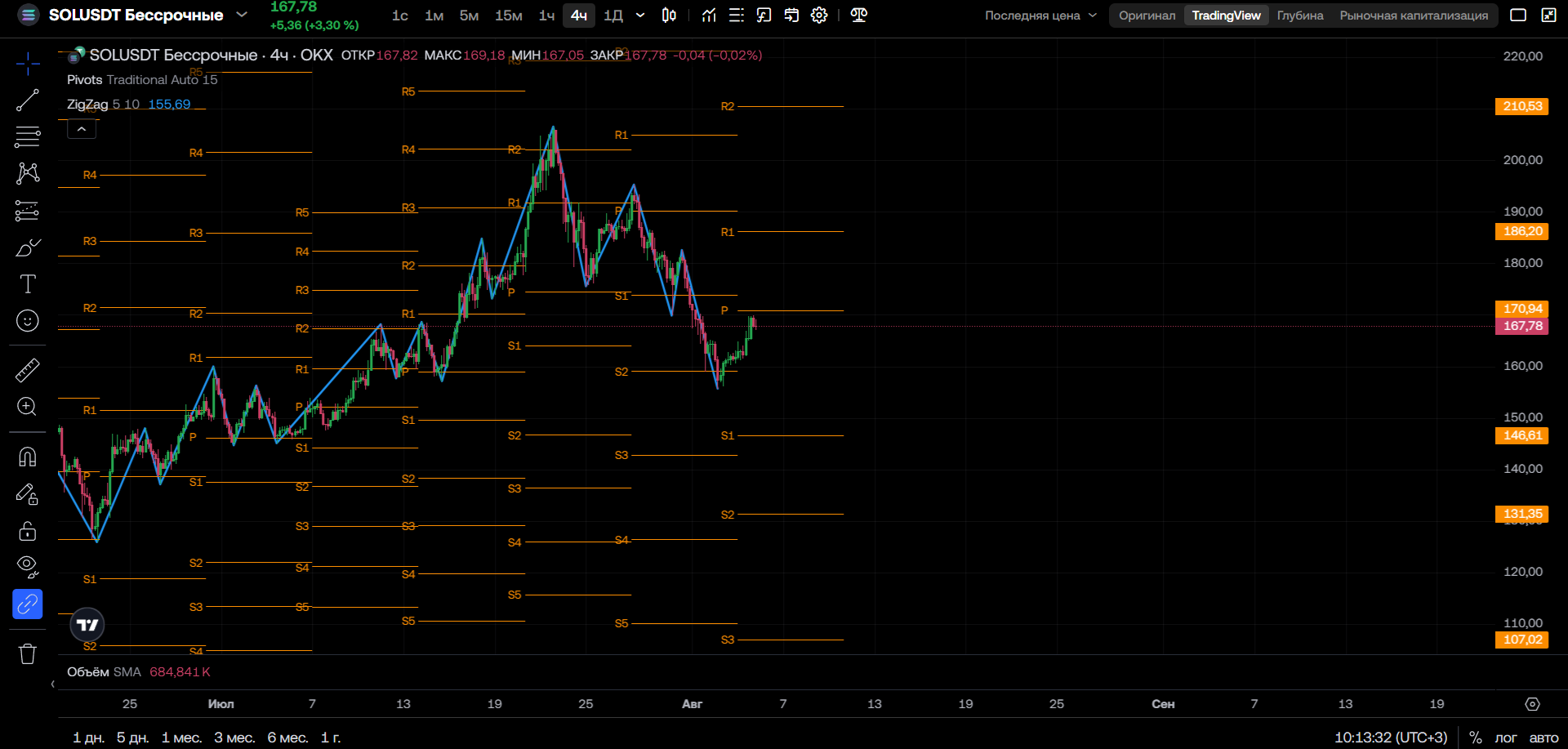The height and width of the screenshot is (749, 1568).
Task: Set range to 3 мес.
Action: click(x=234, y=738)
